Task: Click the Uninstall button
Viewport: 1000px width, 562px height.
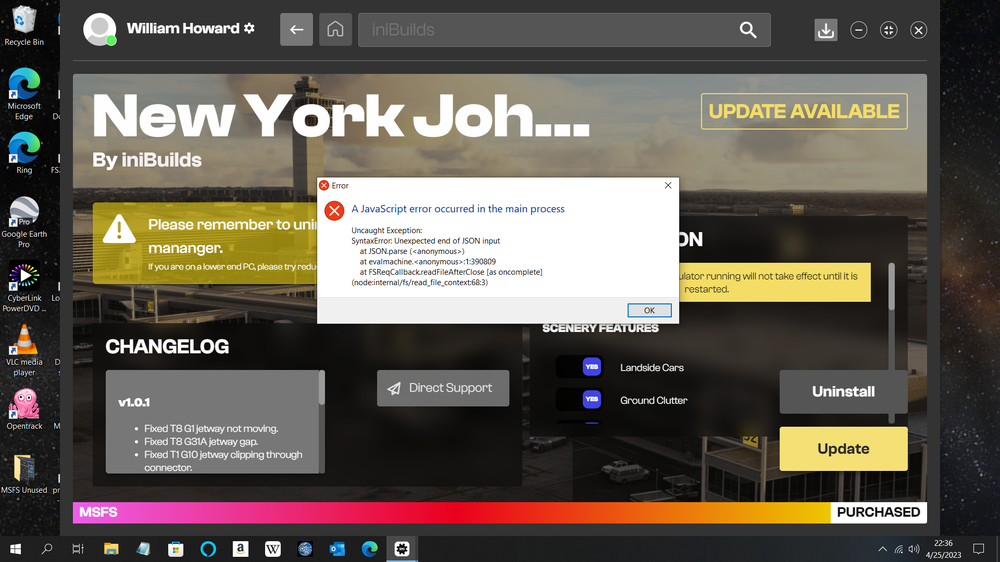Action: [843, 392]
